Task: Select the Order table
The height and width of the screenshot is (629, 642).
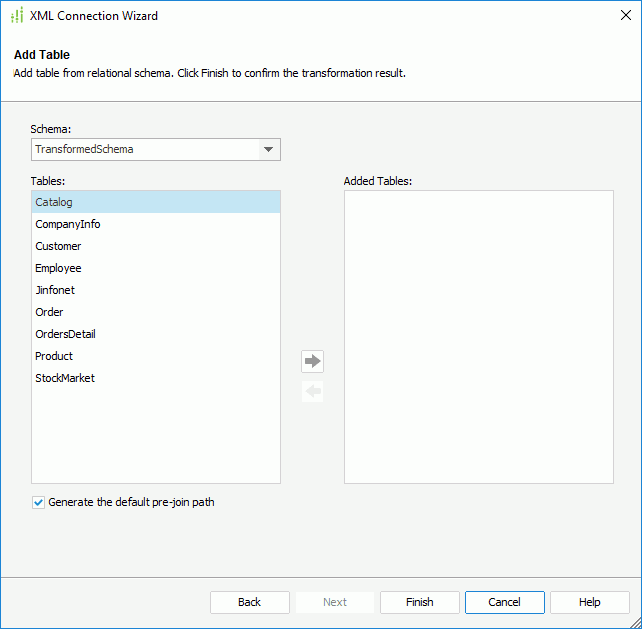Action: point(156,312)
